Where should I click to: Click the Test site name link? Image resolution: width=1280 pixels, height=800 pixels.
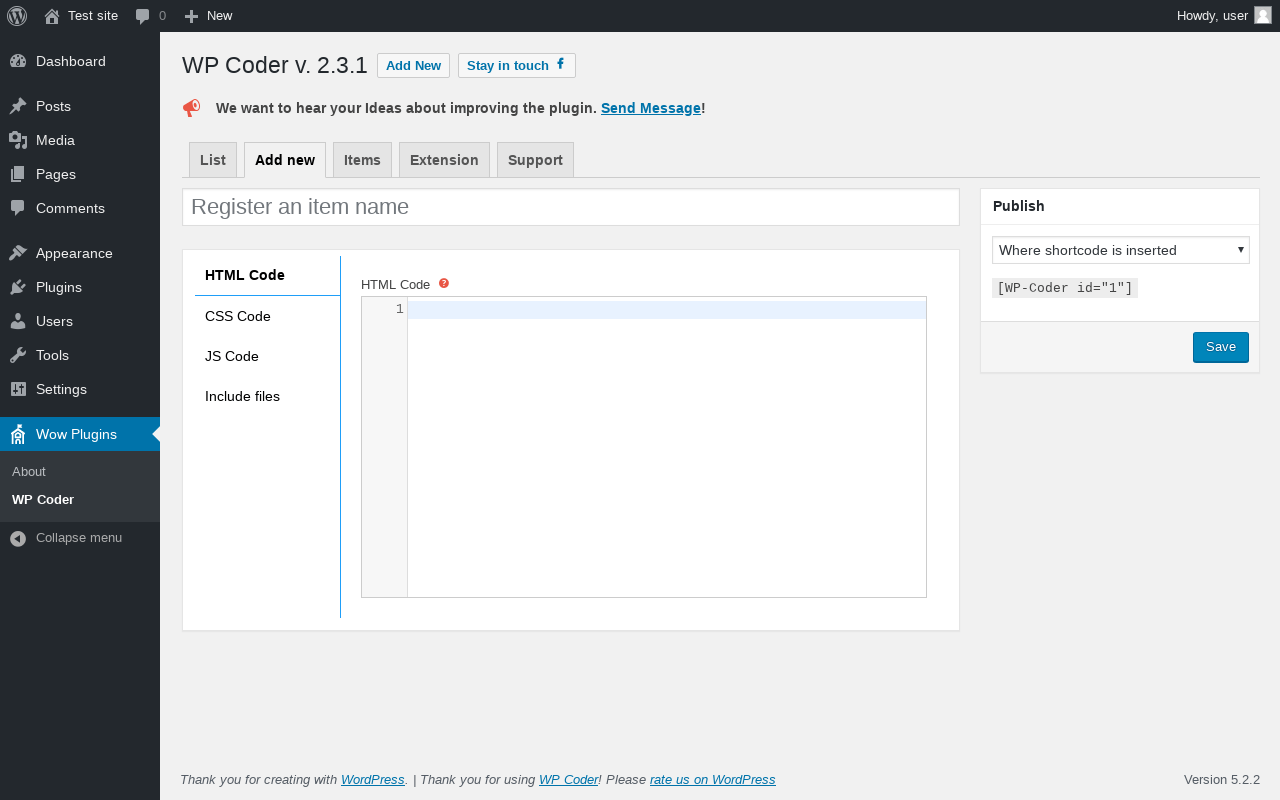pyautogui.click(x=93, y=16)
